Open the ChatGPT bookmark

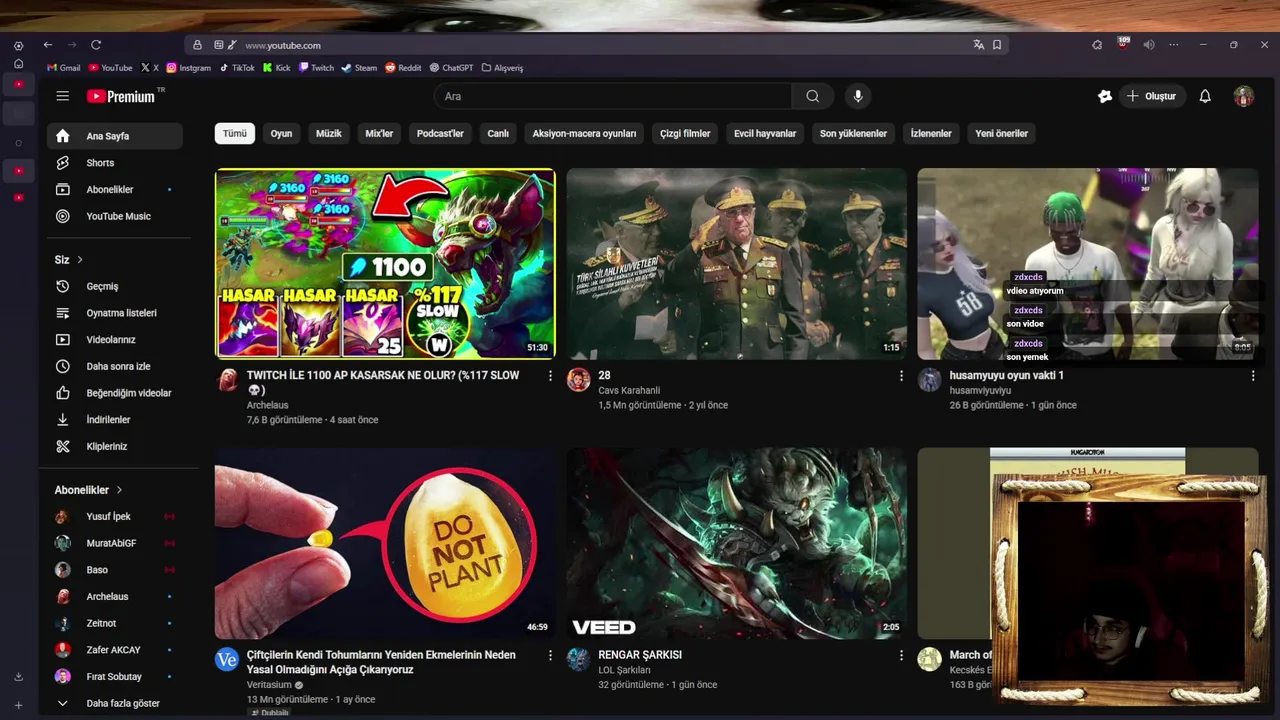coord(451,68)
